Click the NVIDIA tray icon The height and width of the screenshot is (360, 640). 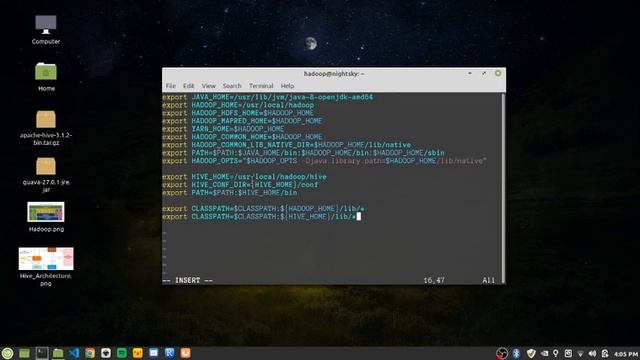click(x=544, y=353)
